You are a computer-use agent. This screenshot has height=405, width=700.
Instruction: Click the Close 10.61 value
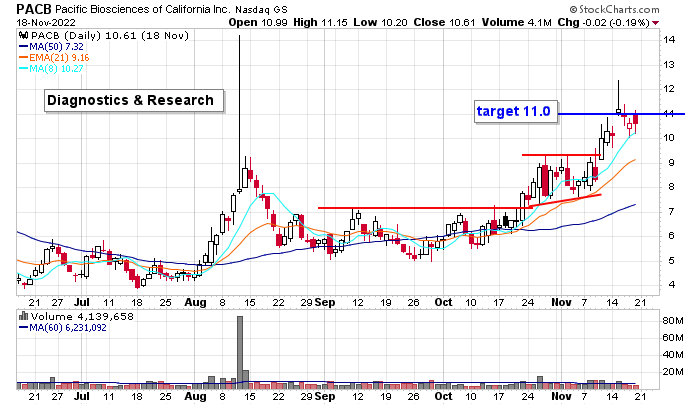click(x=444, y=22)
